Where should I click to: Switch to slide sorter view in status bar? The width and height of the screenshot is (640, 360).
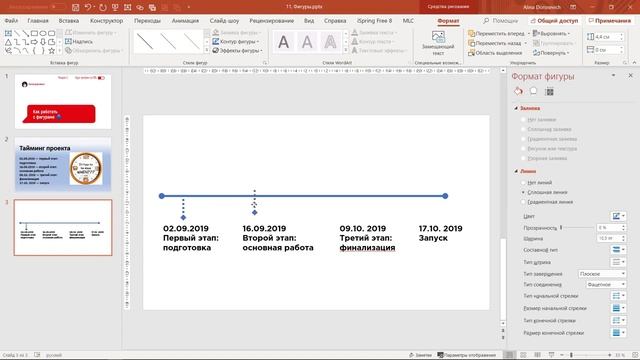coord(523,355)
